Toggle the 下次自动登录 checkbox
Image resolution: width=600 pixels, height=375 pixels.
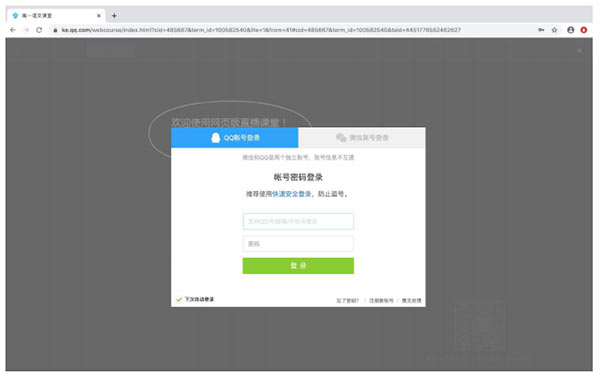point(179,299)
